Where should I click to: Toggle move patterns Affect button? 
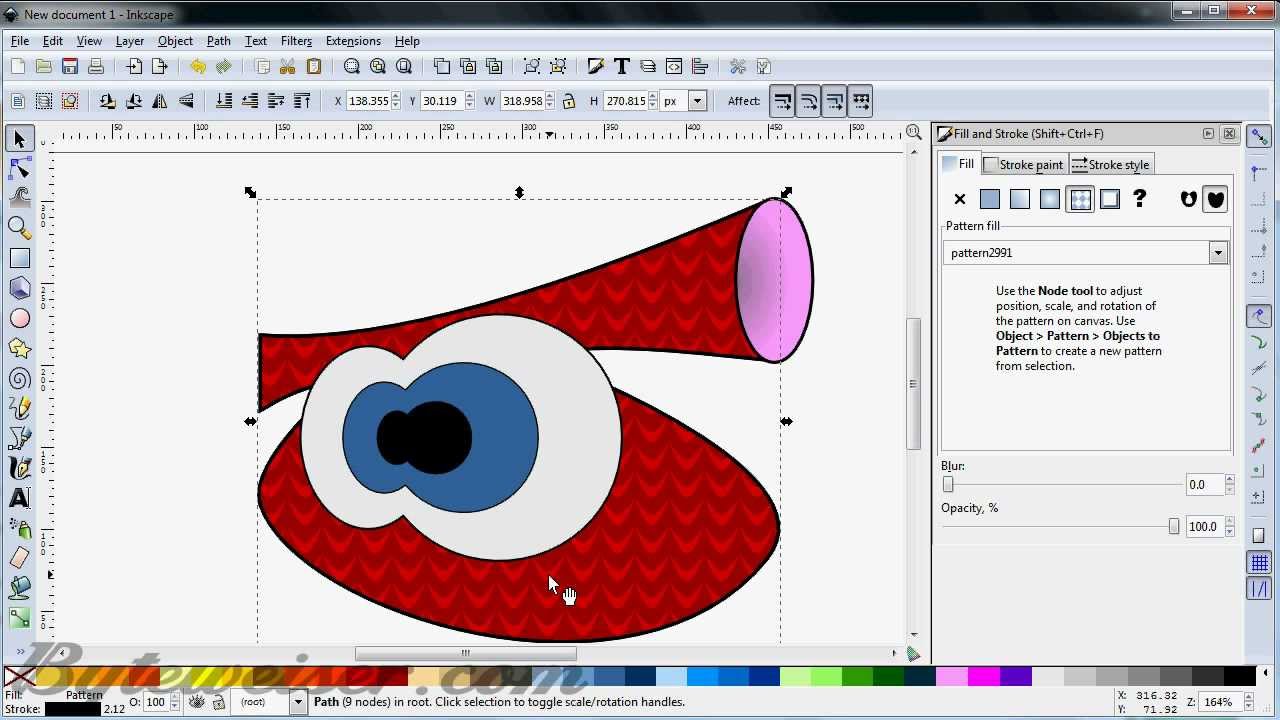(x=860, y=101)
